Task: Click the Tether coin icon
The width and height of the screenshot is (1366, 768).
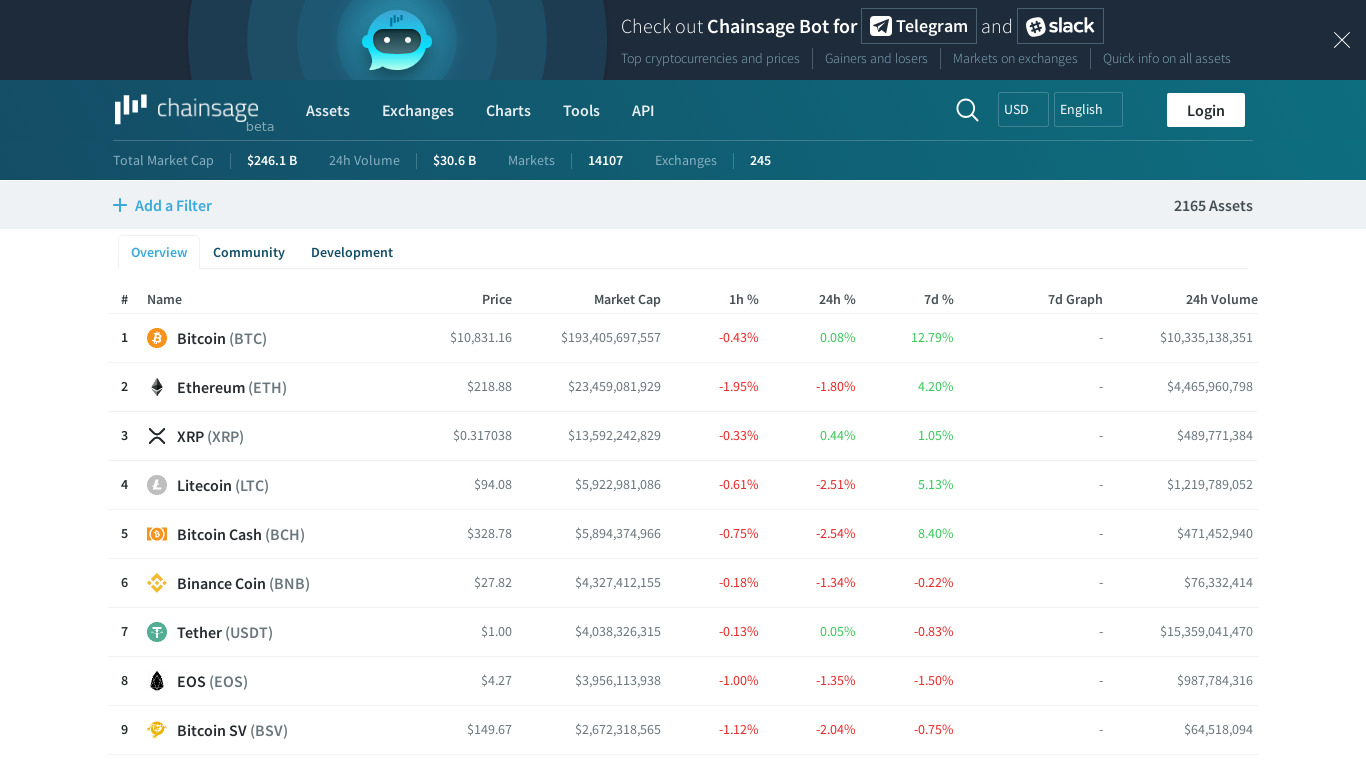Action: (157, 632)
